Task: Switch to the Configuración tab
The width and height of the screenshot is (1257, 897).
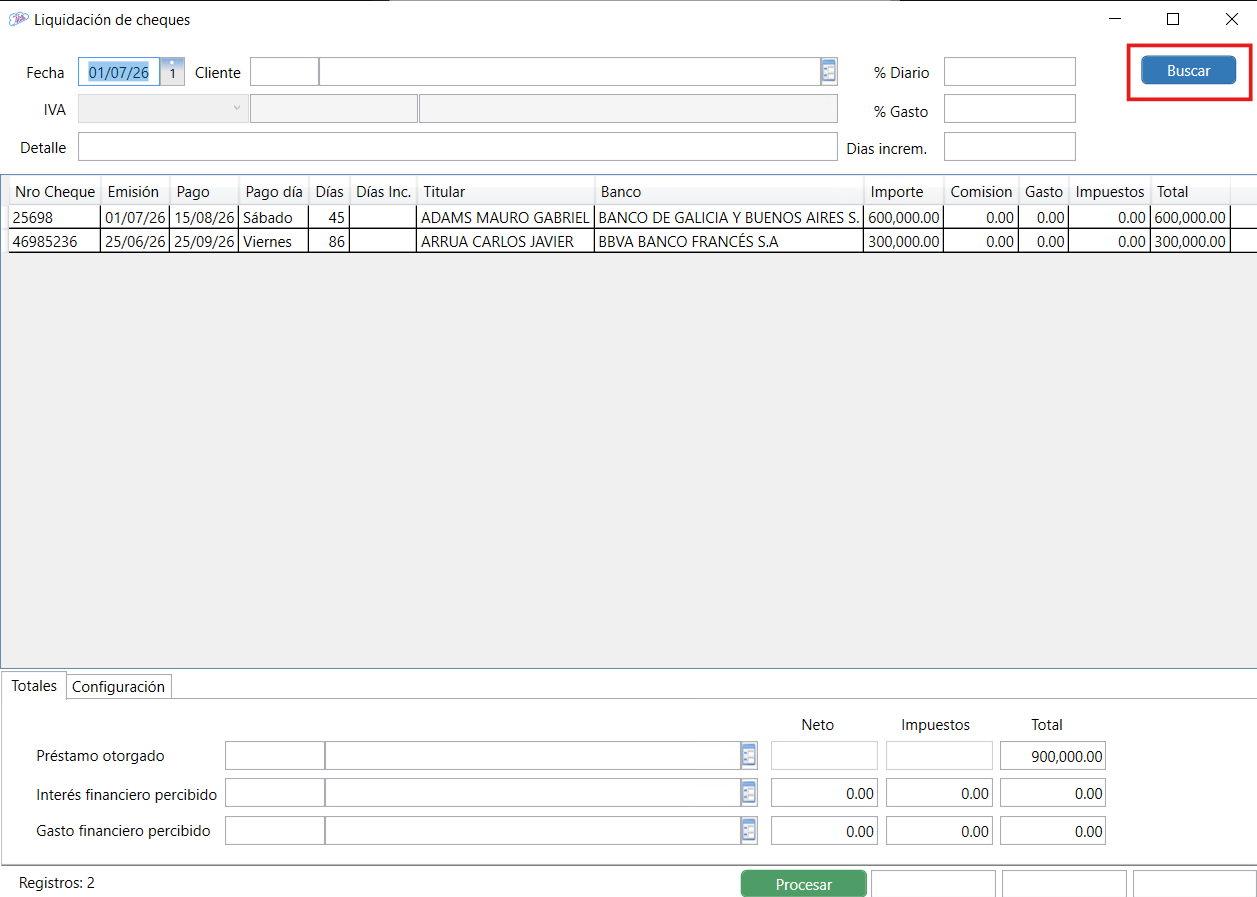Action: click(118, 687)
